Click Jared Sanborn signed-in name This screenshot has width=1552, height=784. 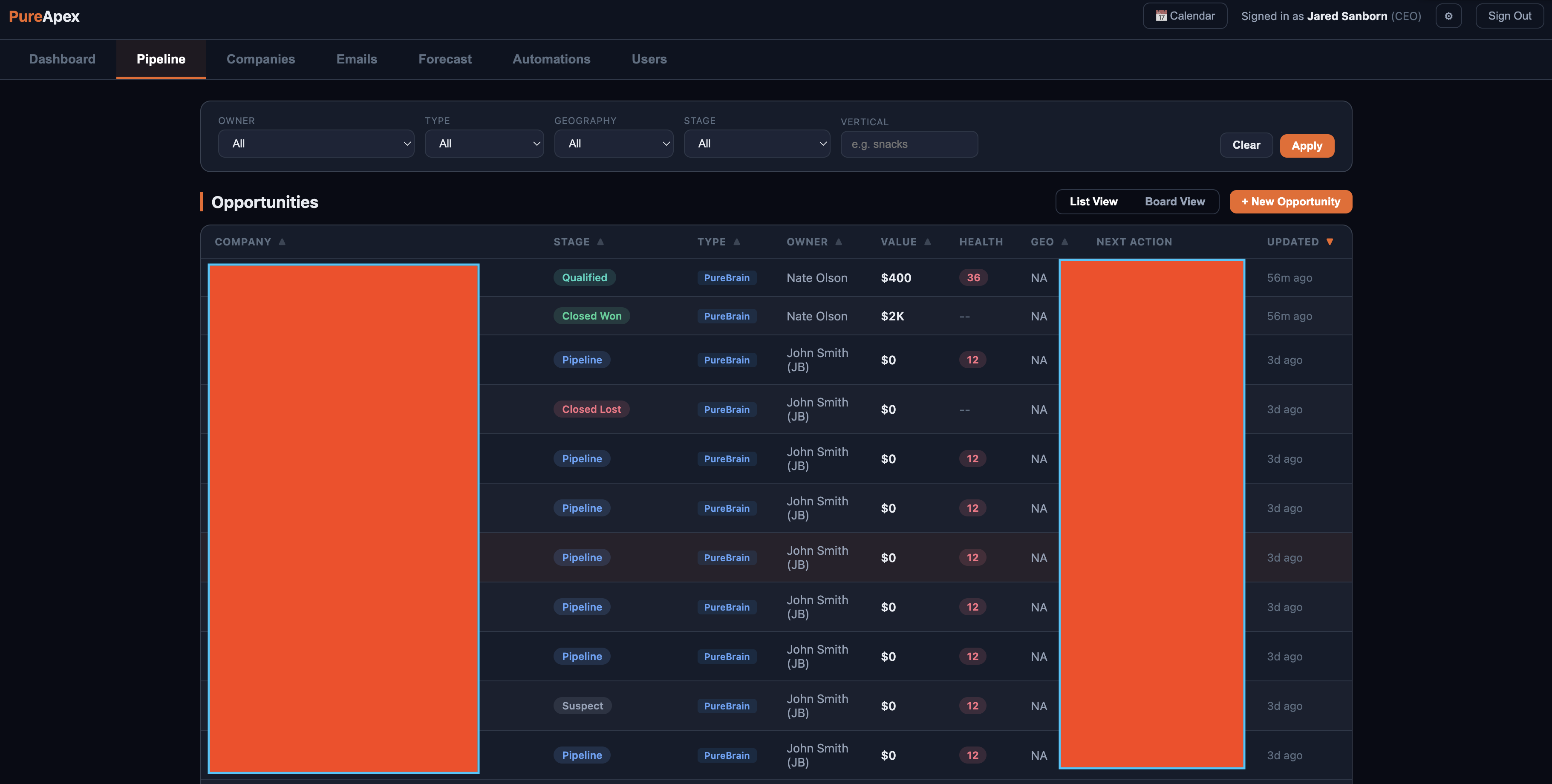point(1347,16)
